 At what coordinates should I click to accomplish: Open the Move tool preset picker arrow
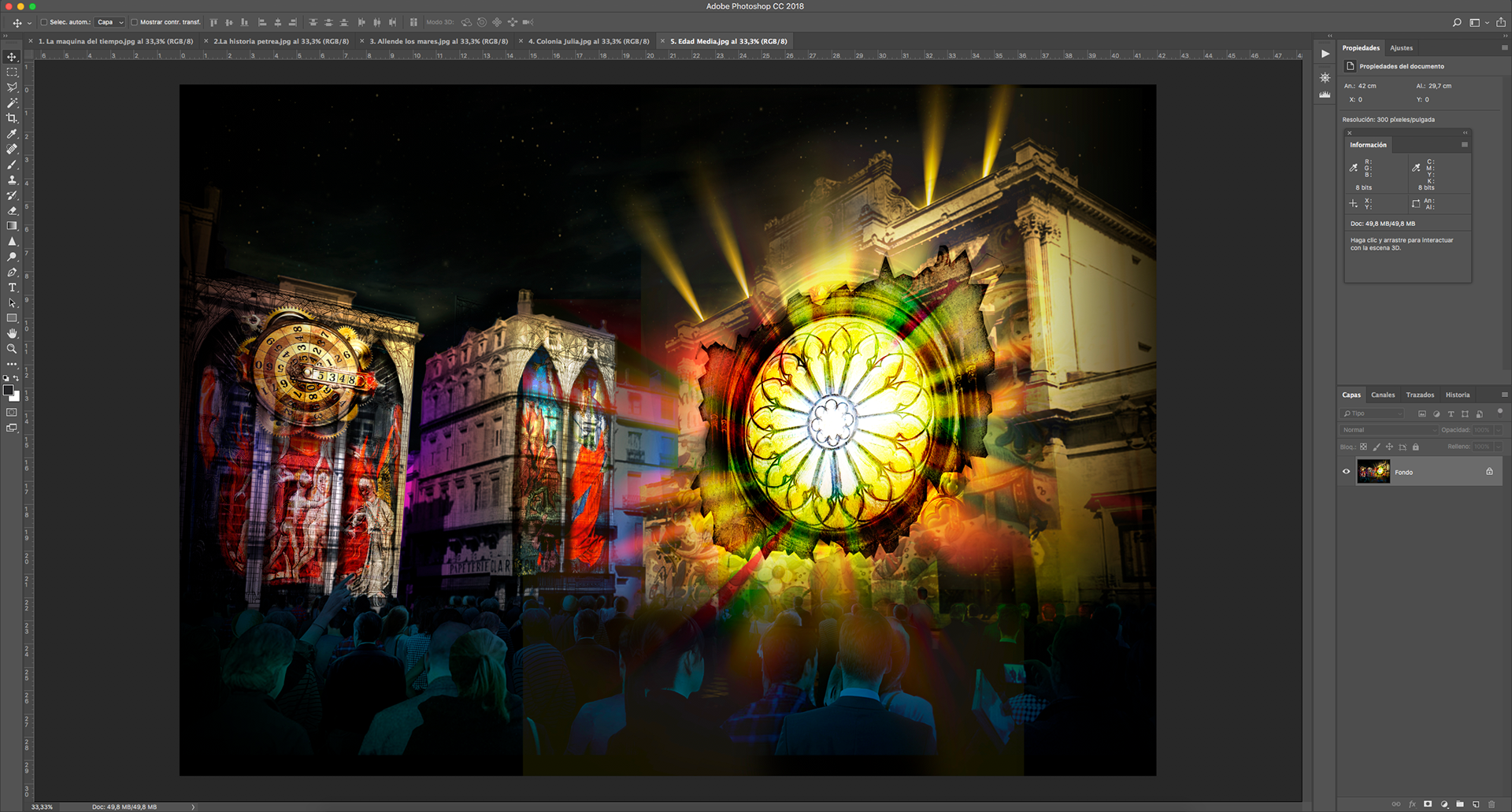pyautogui.click(x=29, y=23)
